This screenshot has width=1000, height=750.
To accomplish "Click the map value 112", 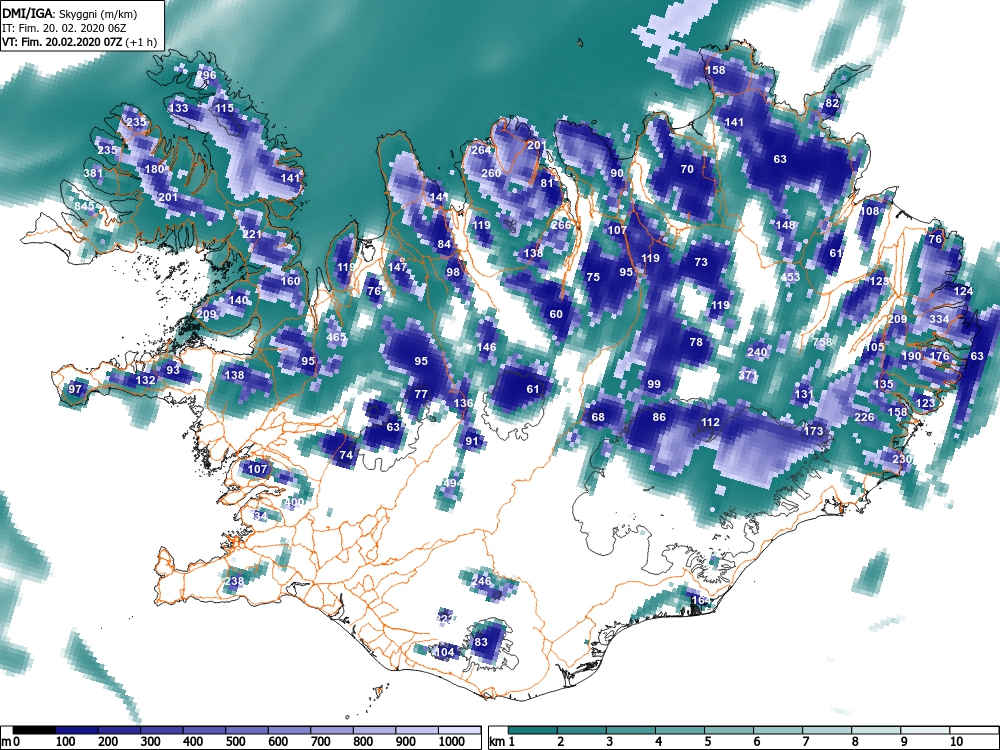I will click(710, 422).
